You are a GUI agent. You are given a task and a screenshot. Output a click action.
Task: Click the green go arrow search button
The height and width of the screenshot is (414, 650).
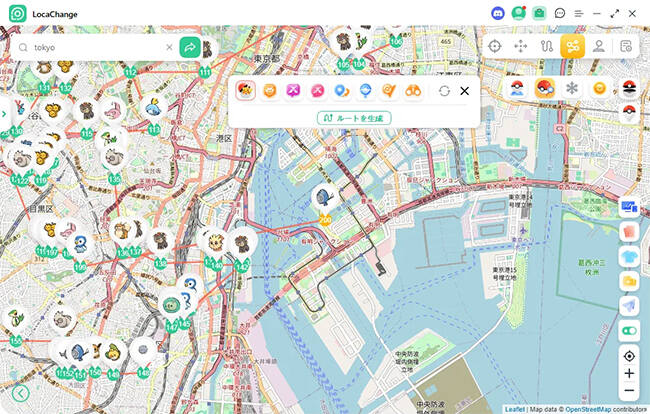(x=190, y=47)
